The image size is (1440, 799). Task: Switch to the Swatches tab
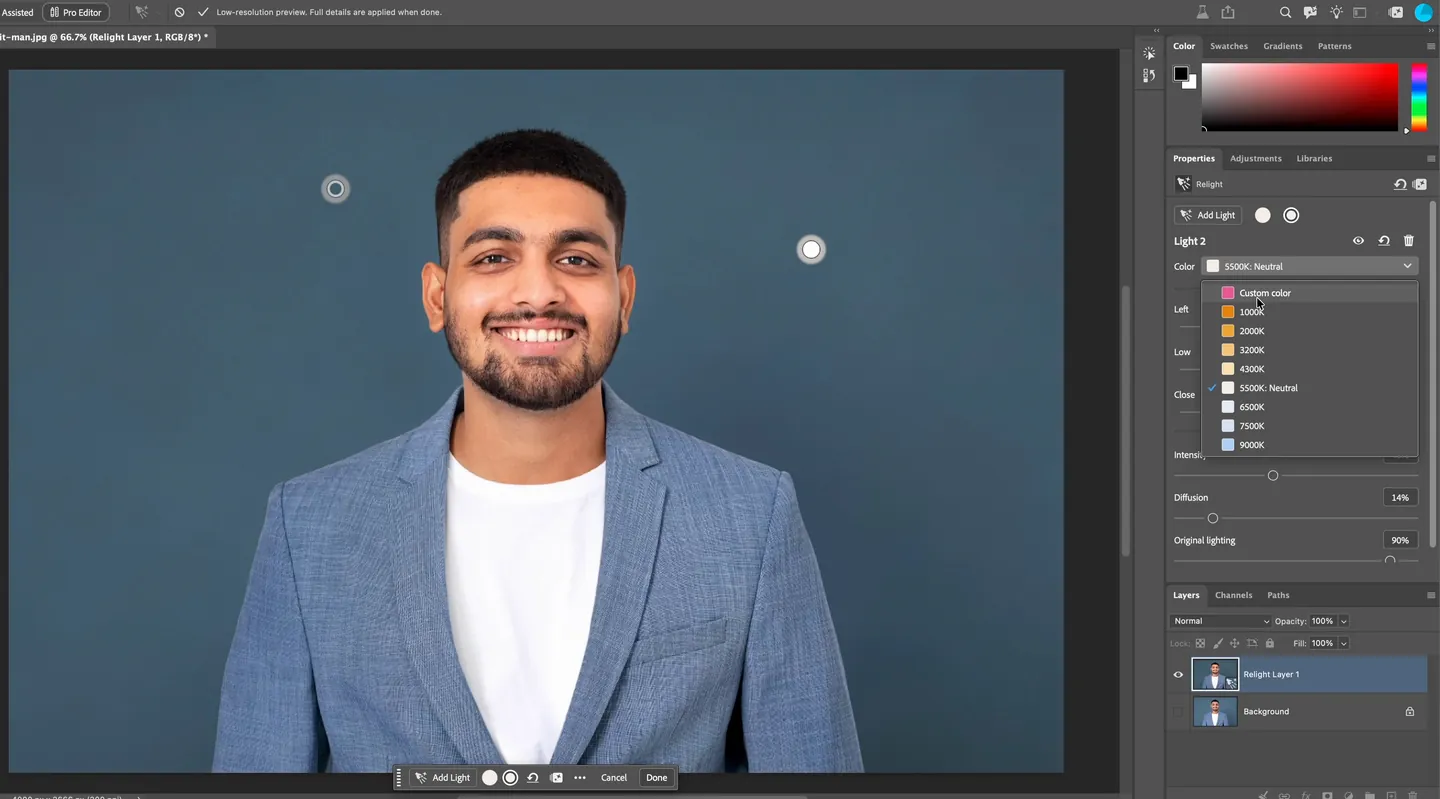tap(1229, 46)
